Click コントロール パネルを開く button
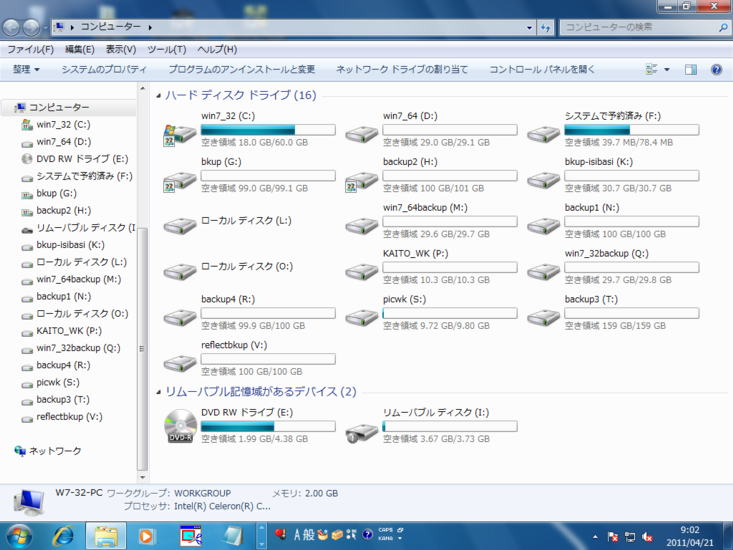Viewport: 733px width, 550px height. tap(542, 70)
